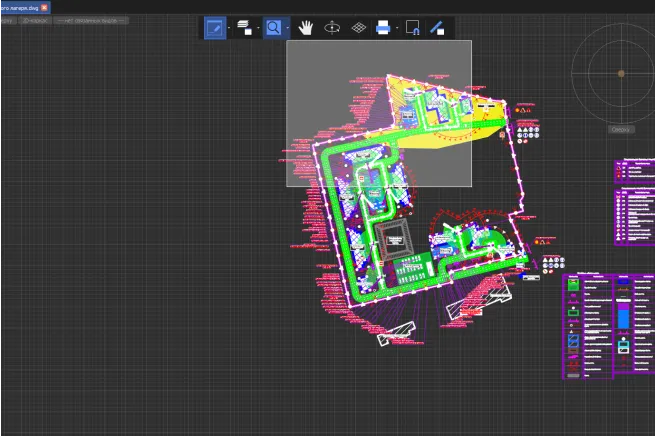
Task: Select the pan hand tool
Action: tap(307, 28)
